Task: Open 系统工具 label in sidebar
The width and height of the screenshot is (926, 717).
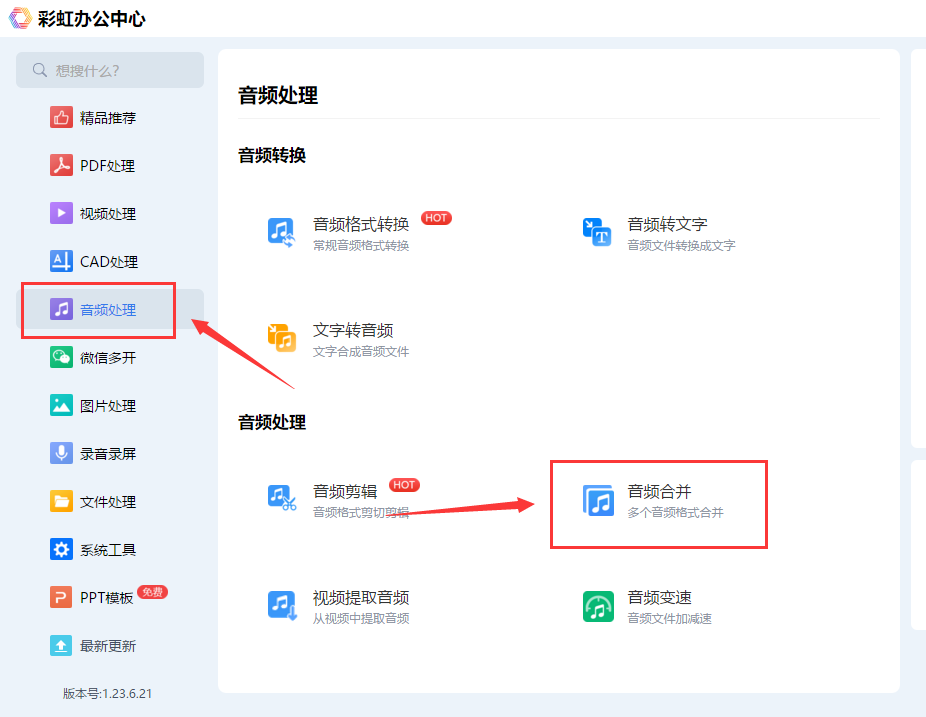Action: (x=108, y=550)
